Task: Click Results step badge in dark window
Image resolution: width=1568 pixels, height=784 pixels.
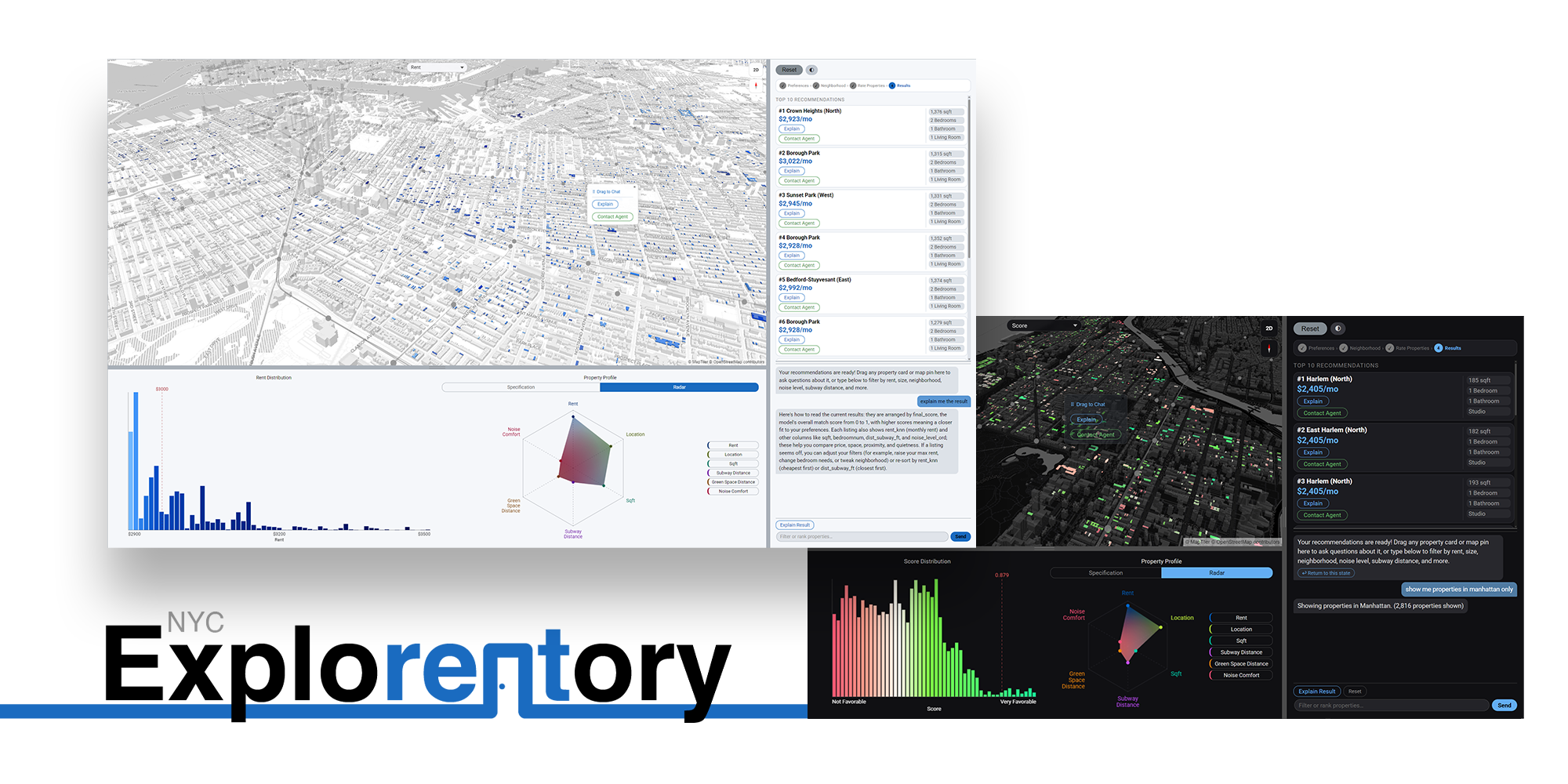Action: [1438, 348]
